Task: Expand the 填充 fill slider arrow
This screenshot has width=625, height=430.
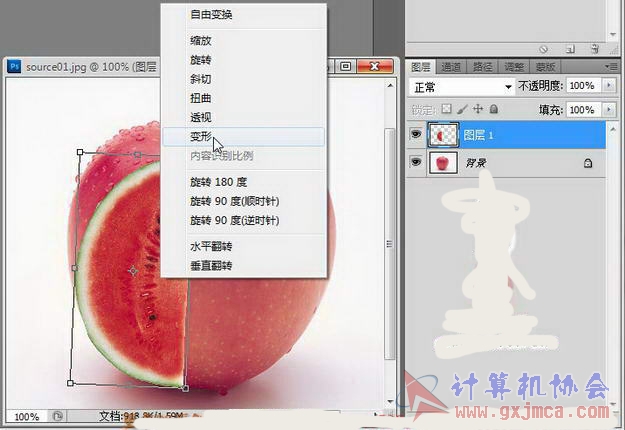Action: tap(611, 109)
